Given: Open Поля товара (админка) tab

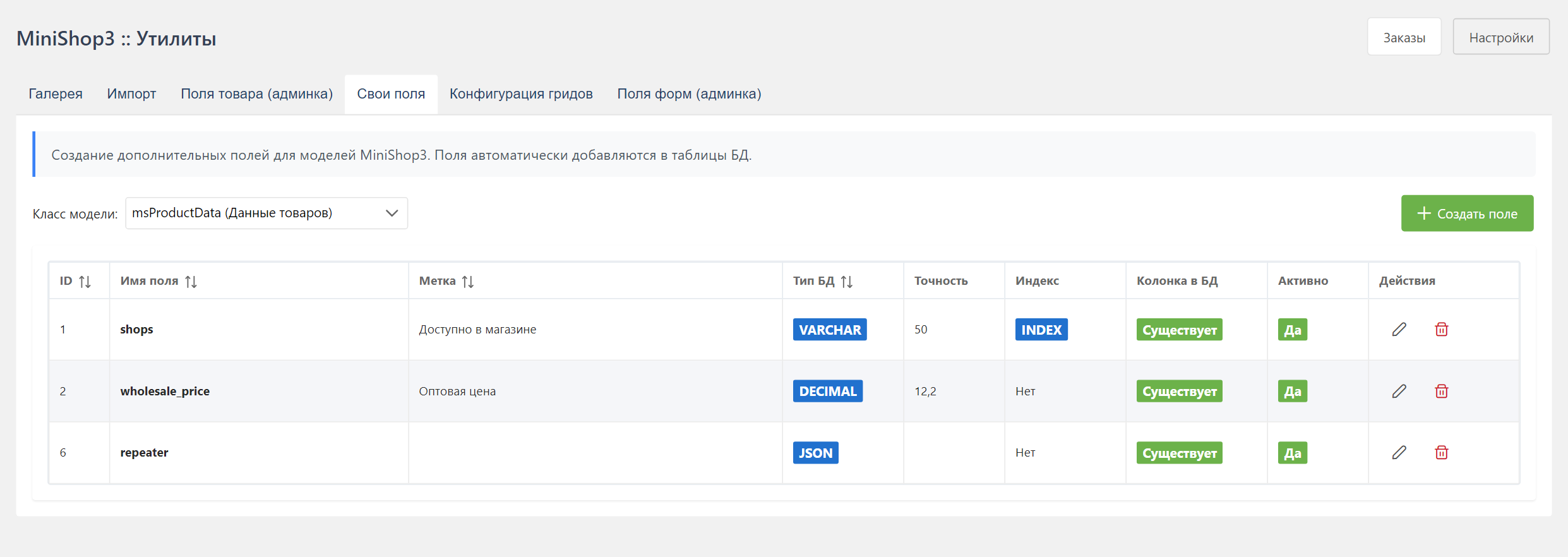Looking at the screenshot, I should pyautogui.click(x=256, y=94).
